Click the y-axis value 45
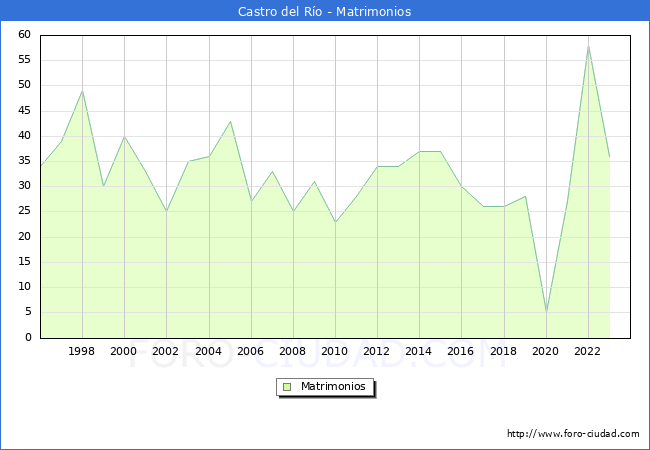 pos(25,111)
